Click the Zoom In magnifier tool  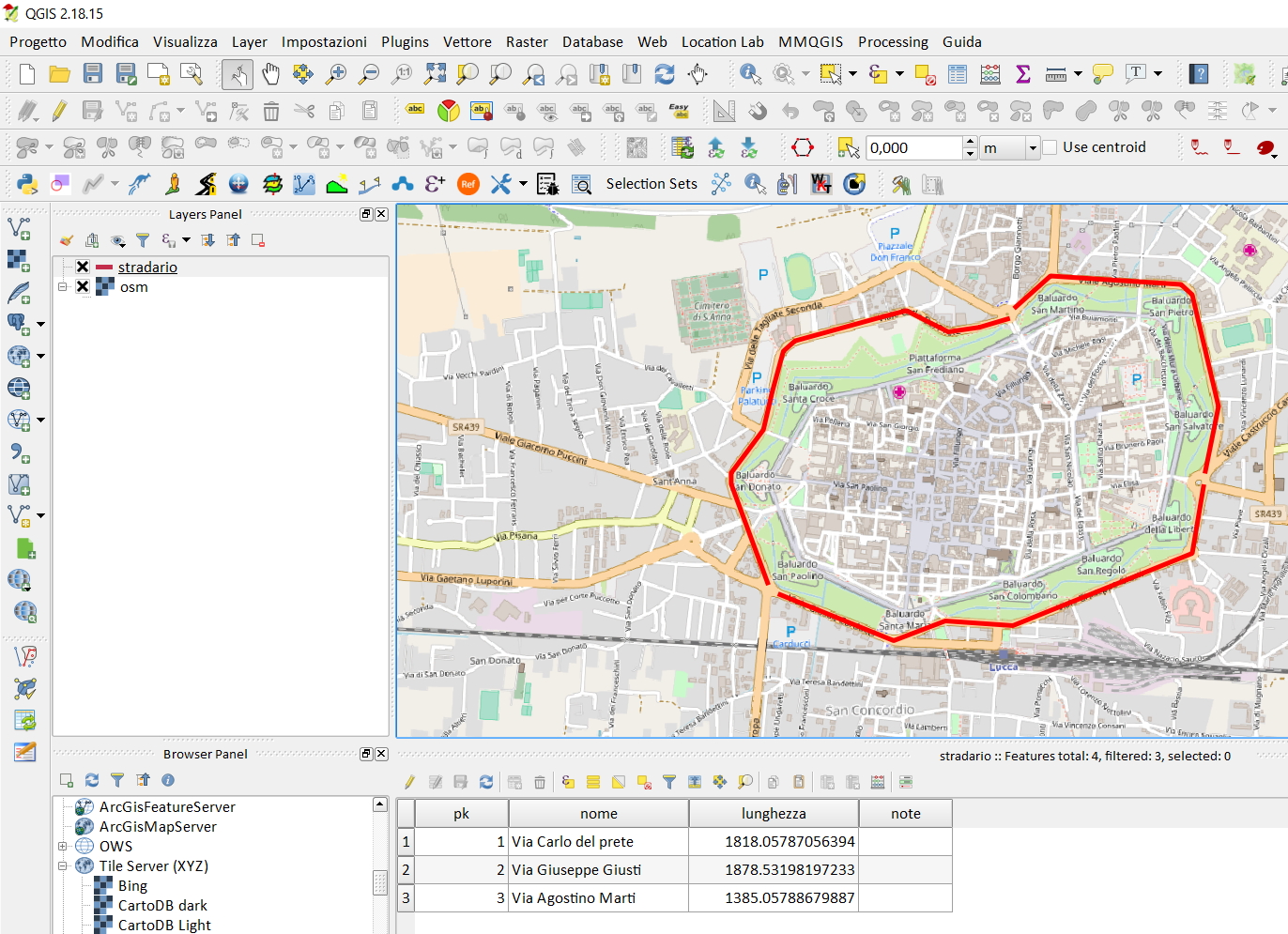[x=336, y=74]
